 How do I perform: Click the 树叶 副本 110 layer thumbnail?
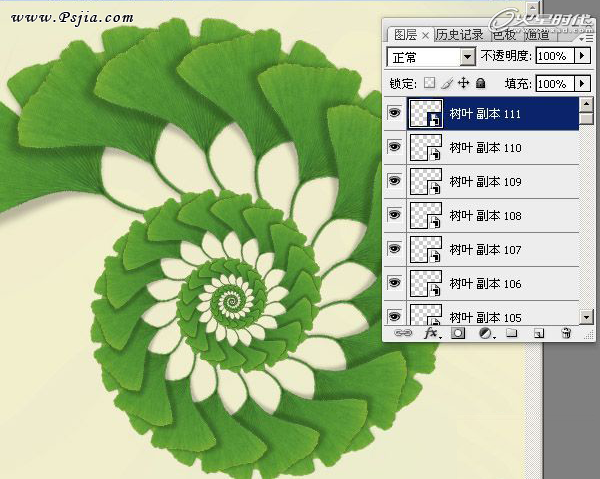[426, 148]
